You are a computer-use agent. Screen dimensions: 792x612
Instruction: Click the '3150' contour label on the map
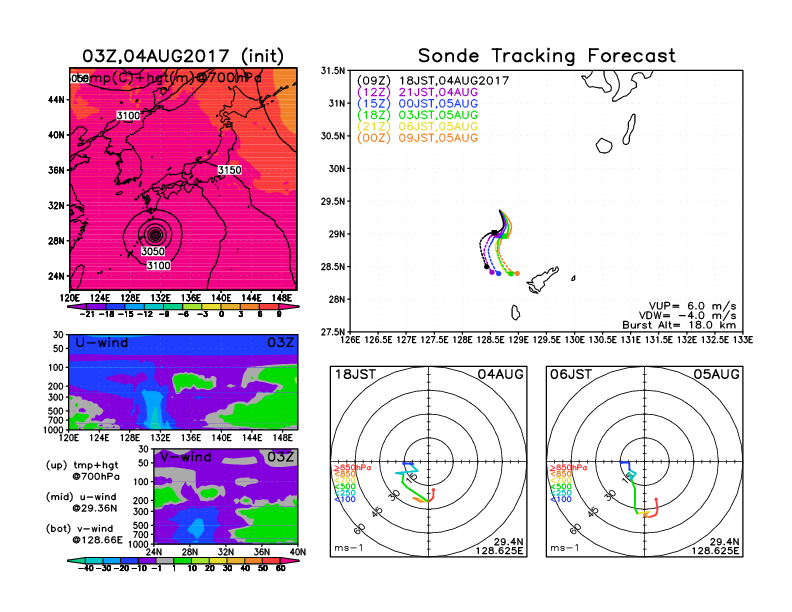[x=229, y=170]
